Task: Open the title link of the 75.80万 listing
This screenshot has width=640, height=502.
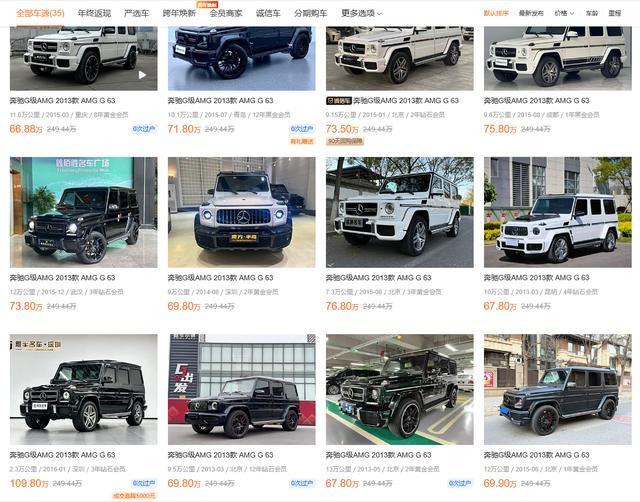Action: (x=536, y=100)
